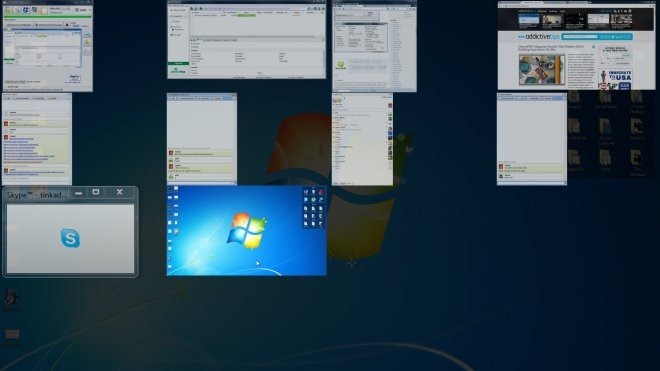Click the article photo in the AddictiveTips thumbnail
660x371 pixels.
click(542, 70)
